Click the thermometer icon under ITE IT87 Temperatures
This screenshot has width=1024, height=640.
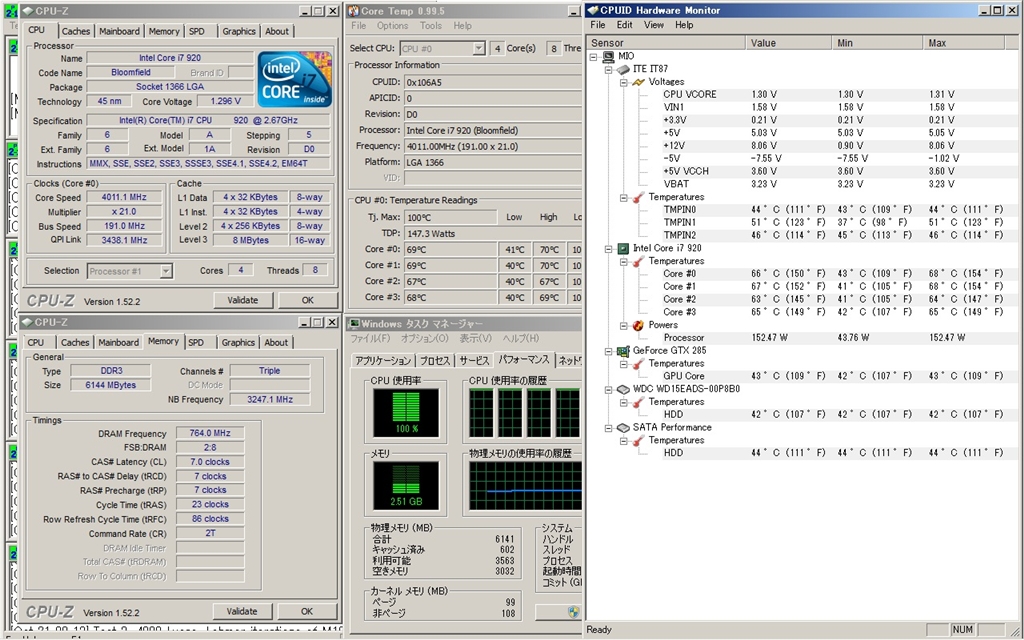[x=639, y=197]
